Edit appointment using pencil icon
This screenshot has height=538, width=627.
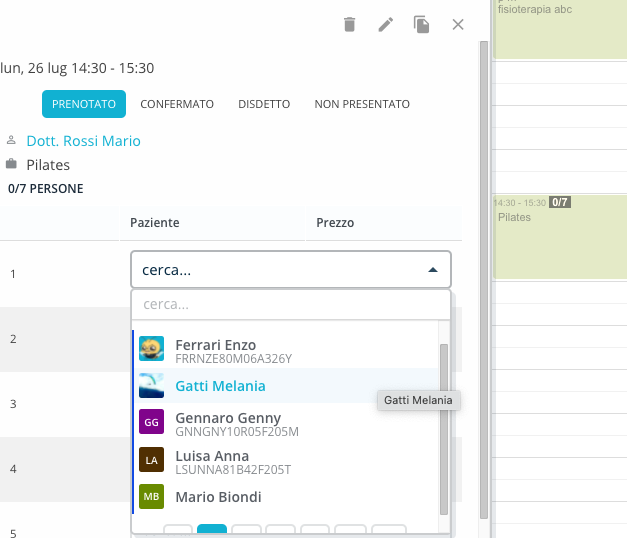coord(385,24)
